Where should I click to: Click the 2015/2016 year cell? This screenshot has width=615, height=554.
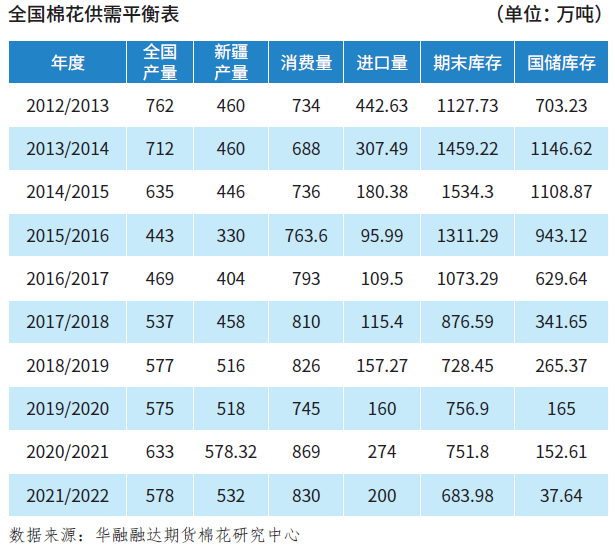pos(68,236)
